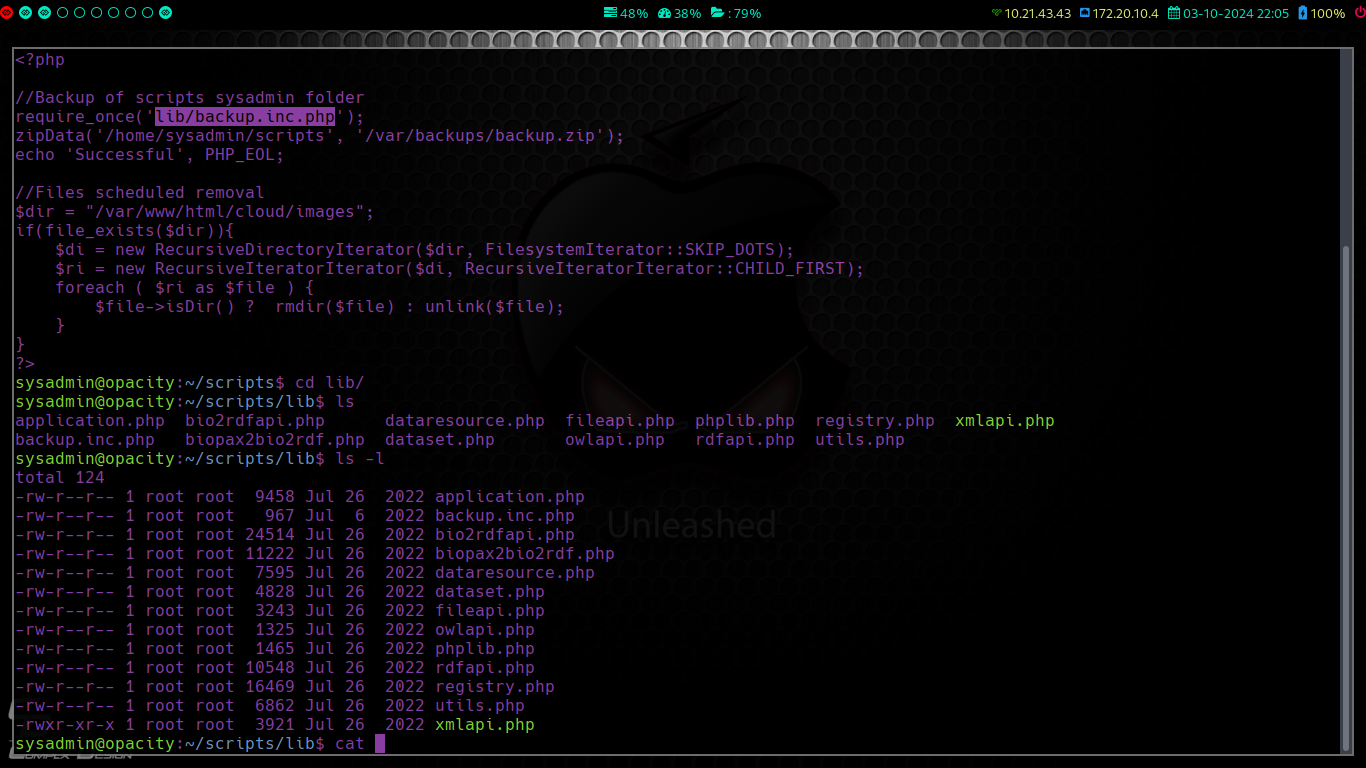Click the 172.20.10.4 VPN address text
This screenshot has height=768, width=1366.
click(x=1126, y=13)
